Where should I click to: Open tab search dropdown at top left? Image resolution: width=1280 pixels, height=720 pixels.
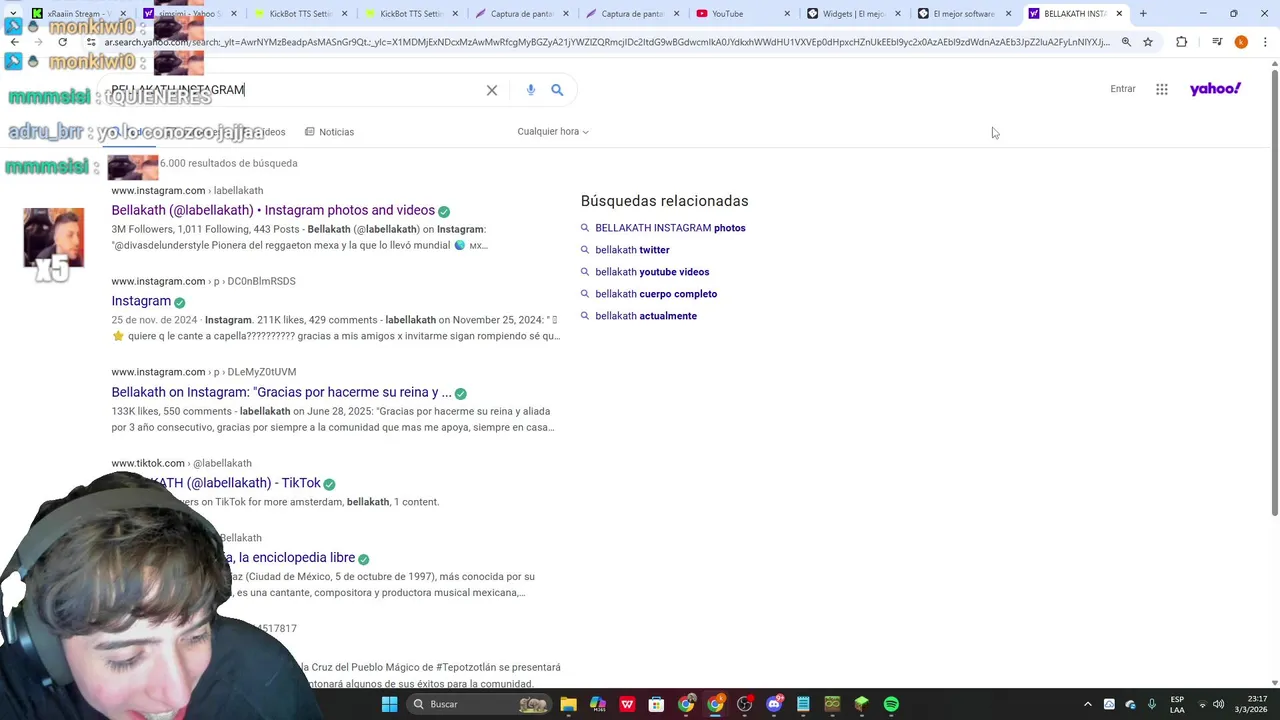(13, 14)
